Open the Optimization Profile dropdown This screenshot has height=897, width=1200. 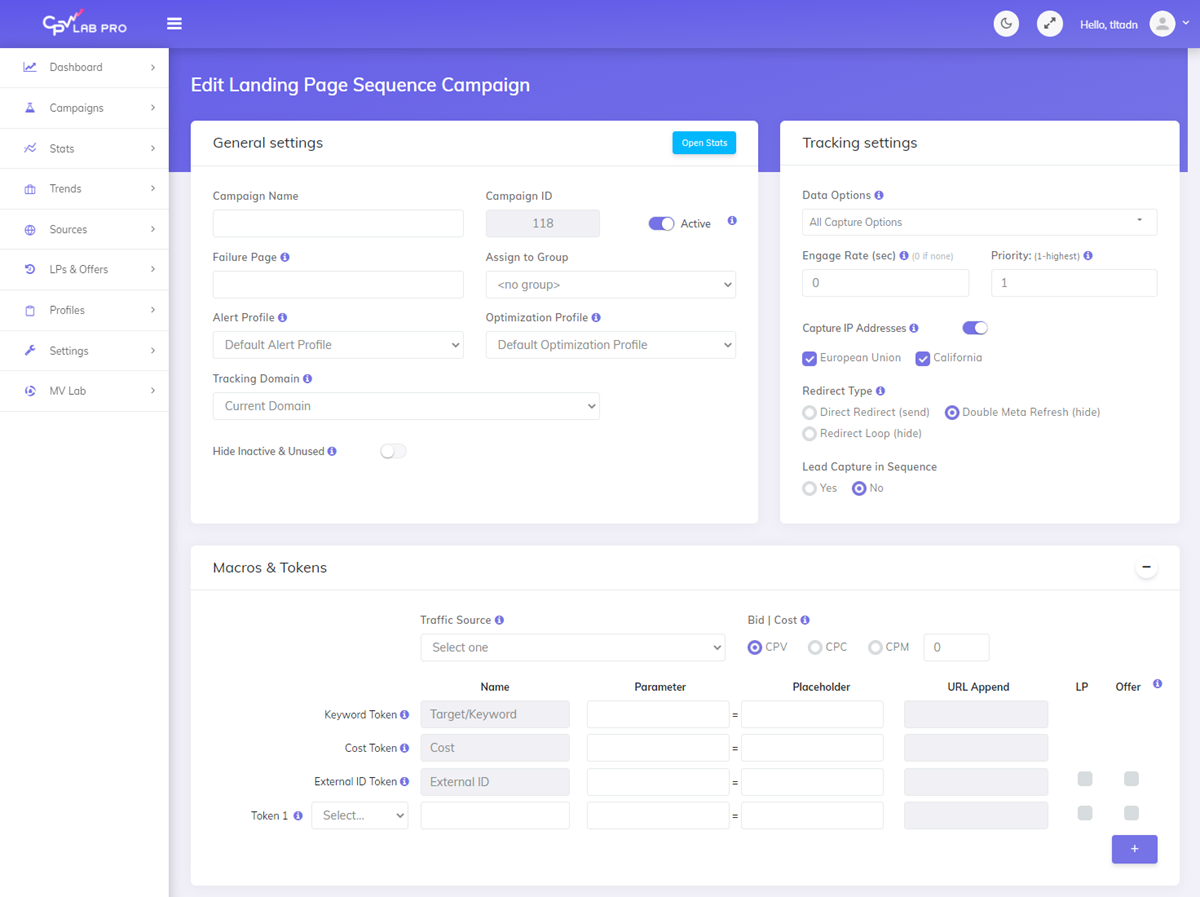point(611,345)
